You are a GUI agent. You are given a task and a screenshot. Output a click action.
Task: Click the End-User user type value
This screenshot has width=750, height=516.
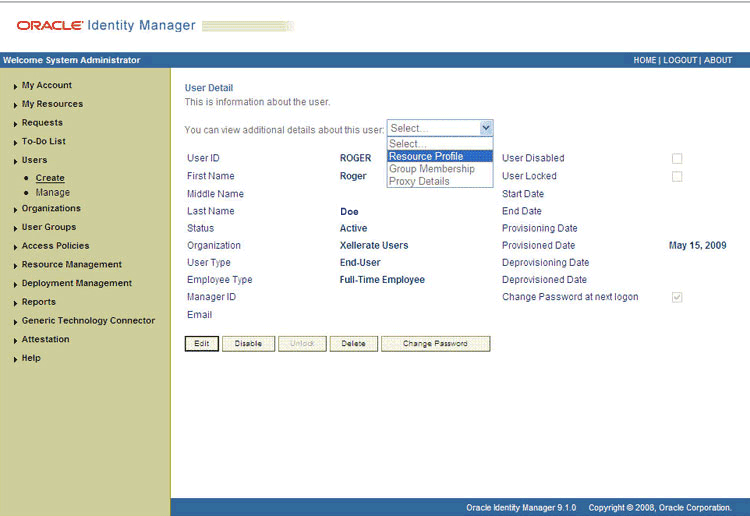pos(360,263)
